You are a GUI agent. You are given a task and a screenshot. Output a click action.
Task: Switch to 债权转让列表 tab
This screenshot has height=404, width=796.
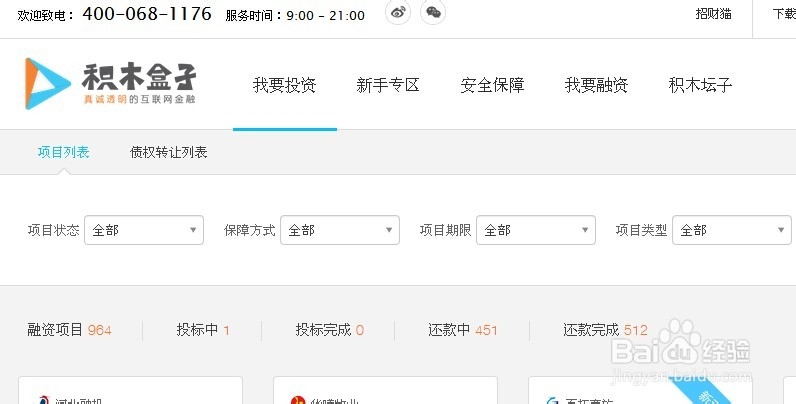coord(169,152)
